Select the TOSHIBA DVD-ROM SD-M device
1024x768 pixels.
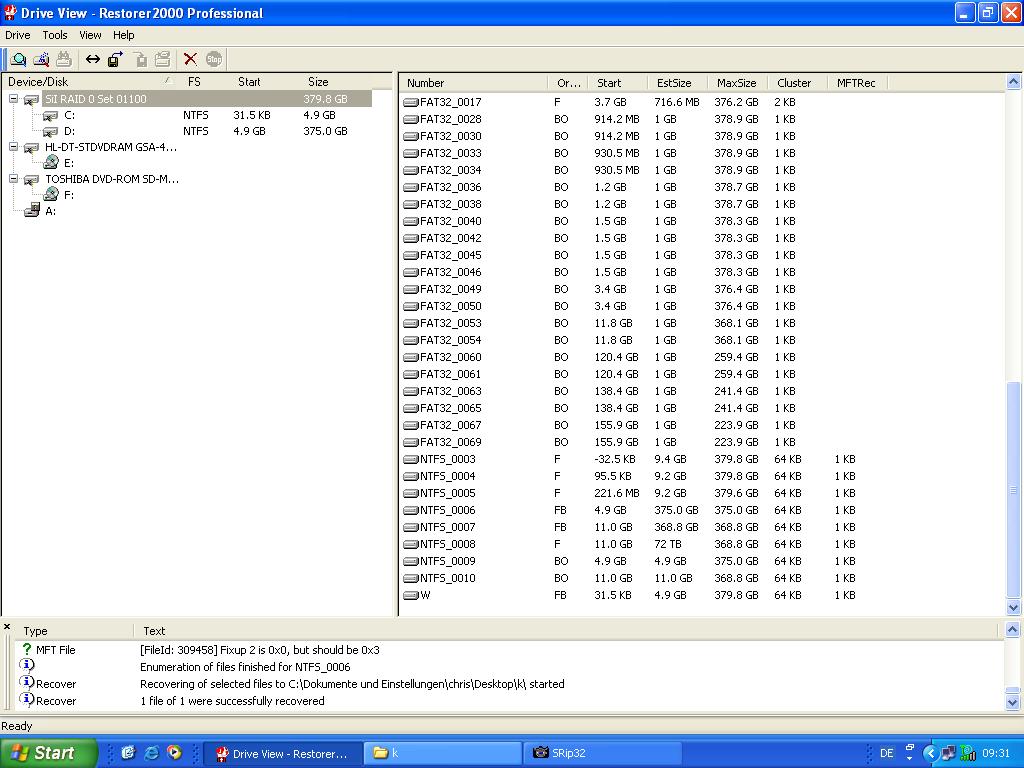pyautogui.click(x=112, y=178)
